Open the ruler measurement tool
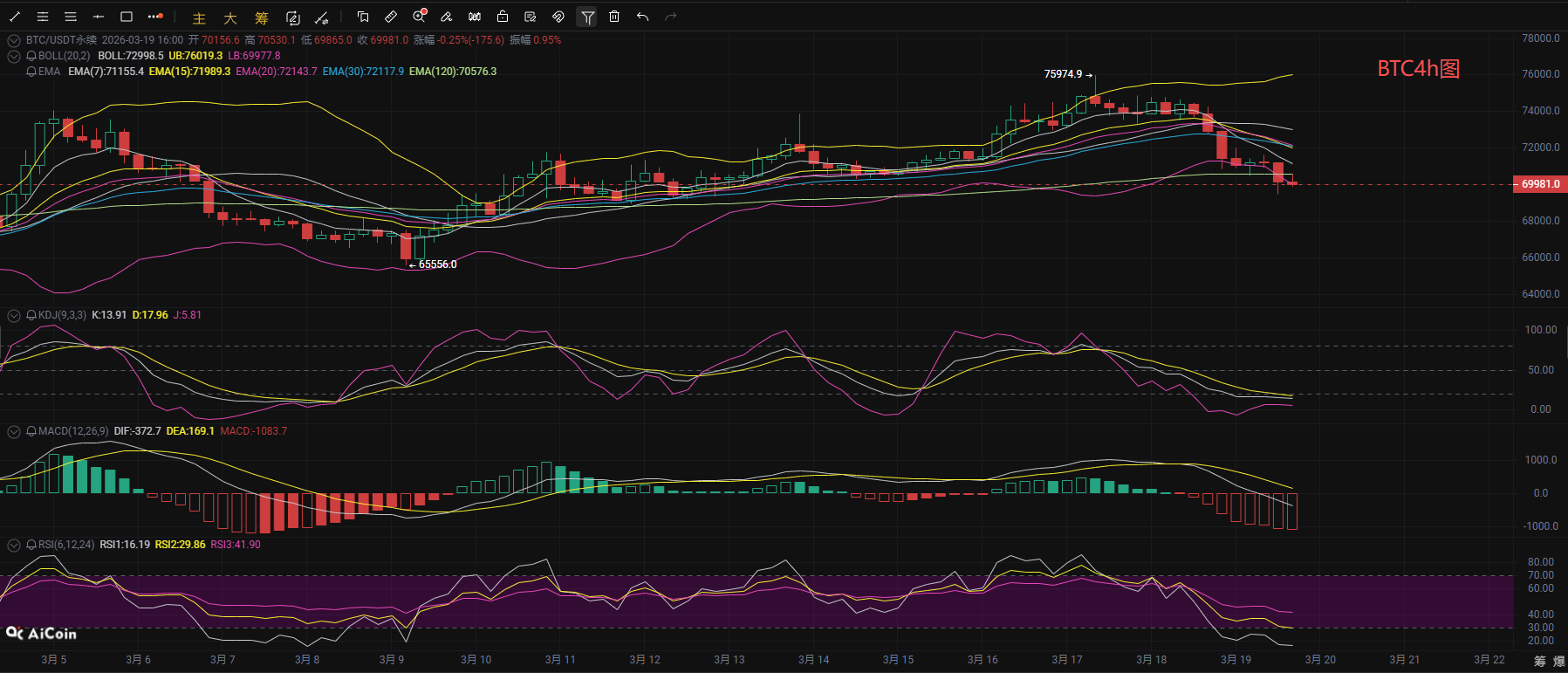This screenshot has width=1568, height=673. click(x=391, y=17)
